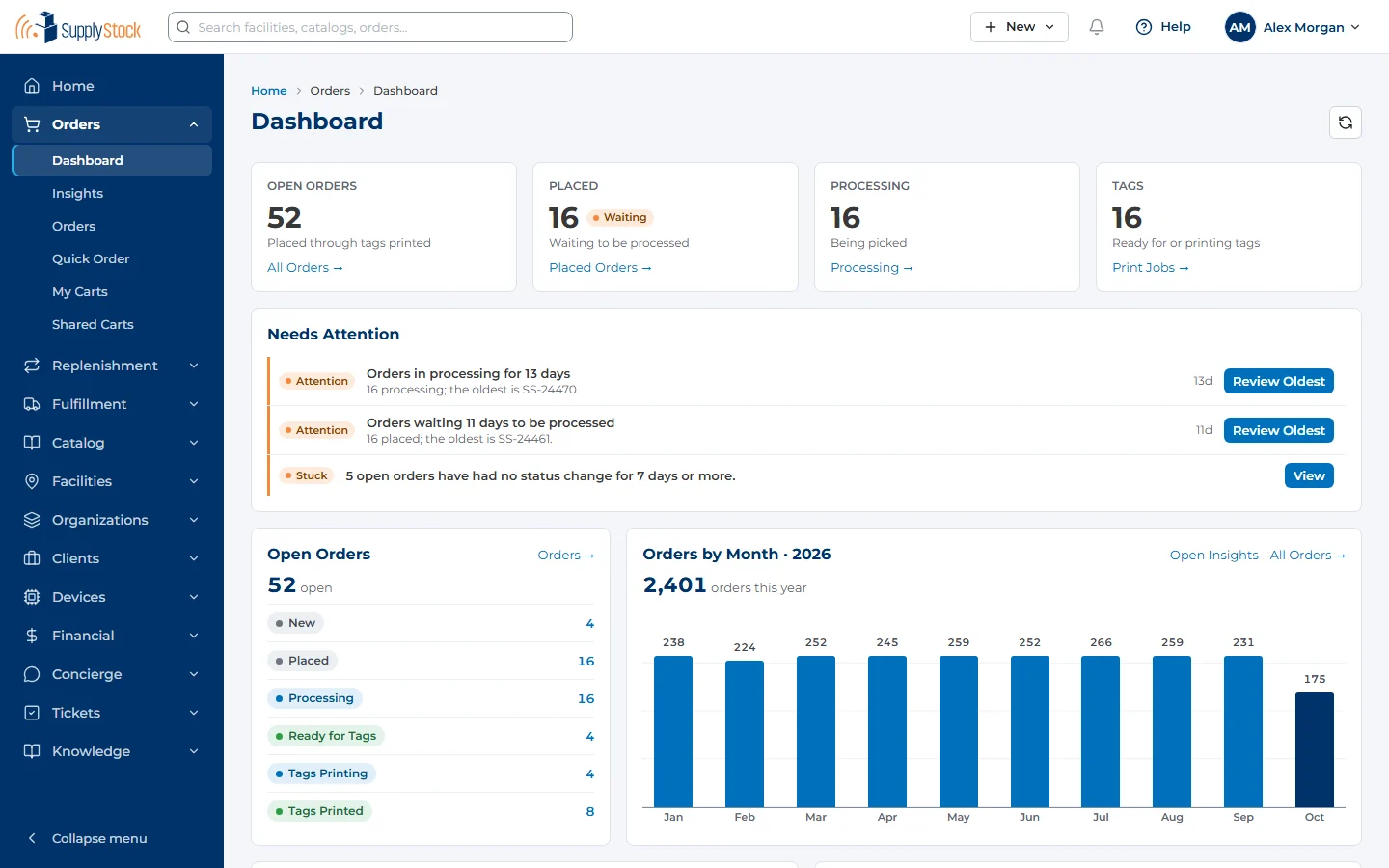1389x868 pixels.
Task: Go to My Carts
Action: tap(112, 292)
